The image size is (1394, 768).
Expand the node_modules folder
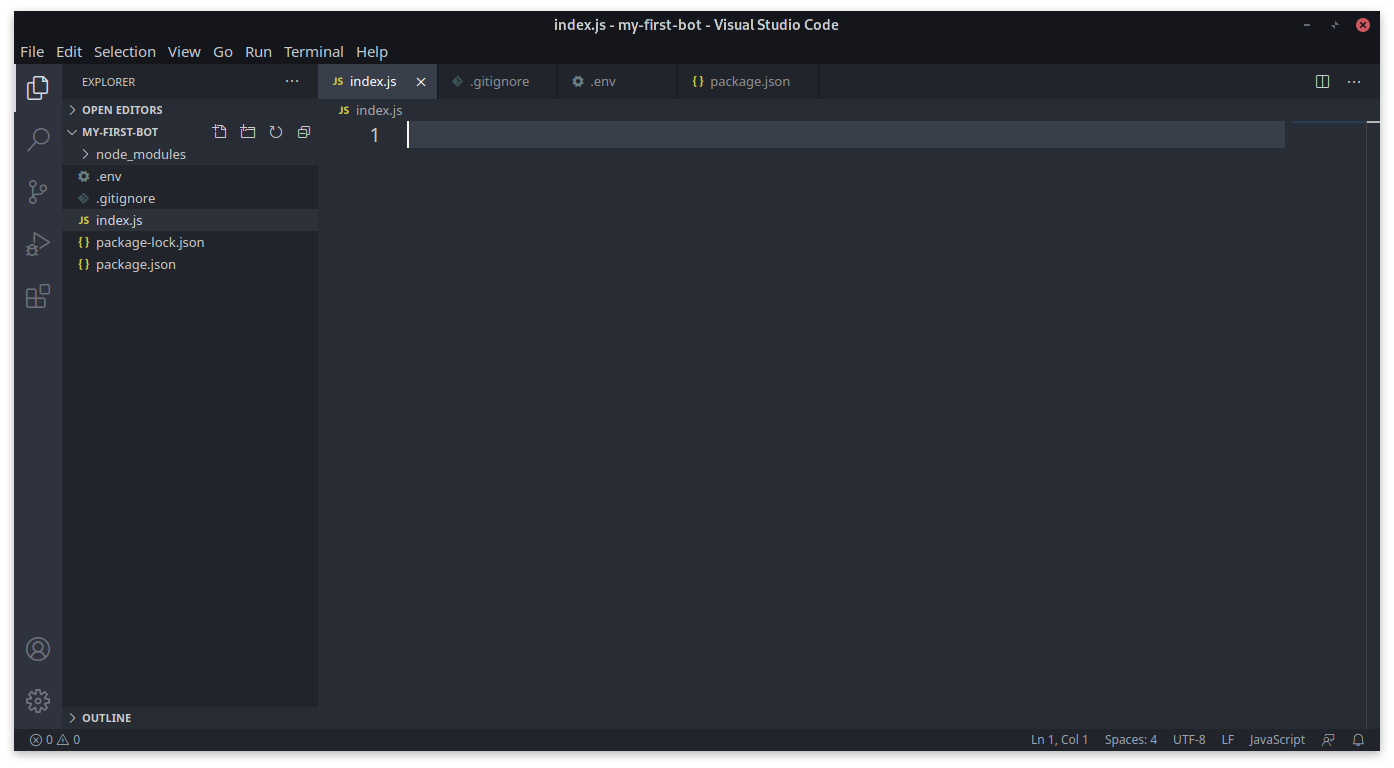(x=190, y=154)
